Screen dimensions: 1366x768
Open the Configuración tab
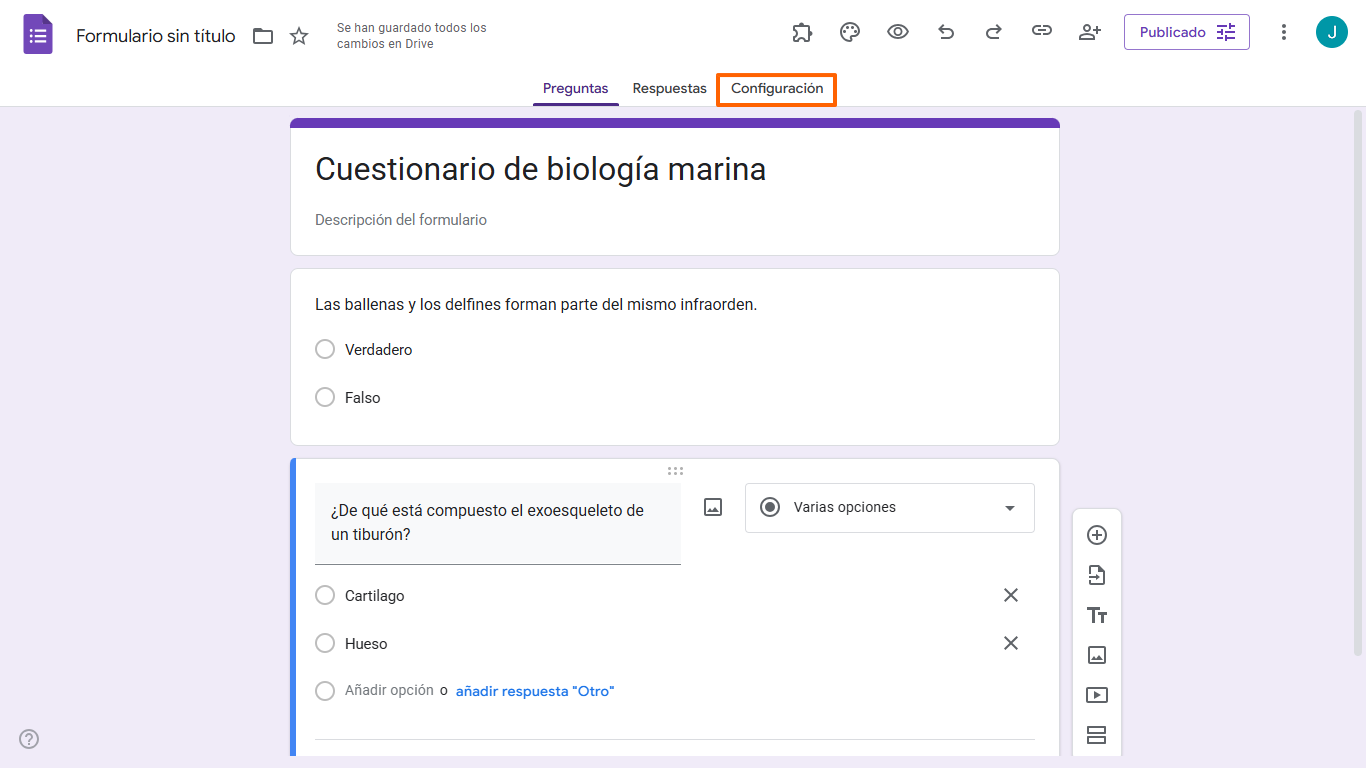click(776, 89)
